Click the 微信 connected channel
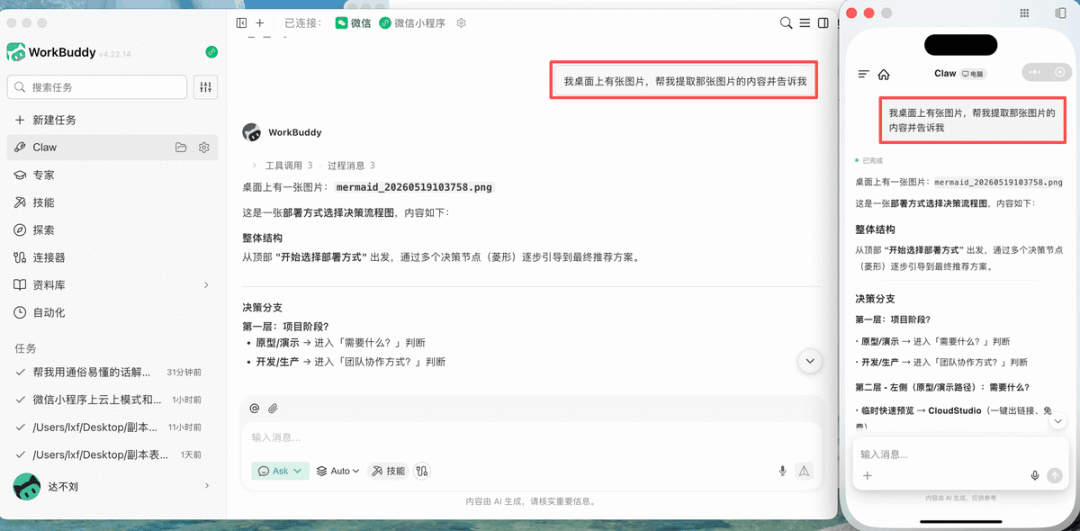The image size is (1080, 531). [353, 23]
